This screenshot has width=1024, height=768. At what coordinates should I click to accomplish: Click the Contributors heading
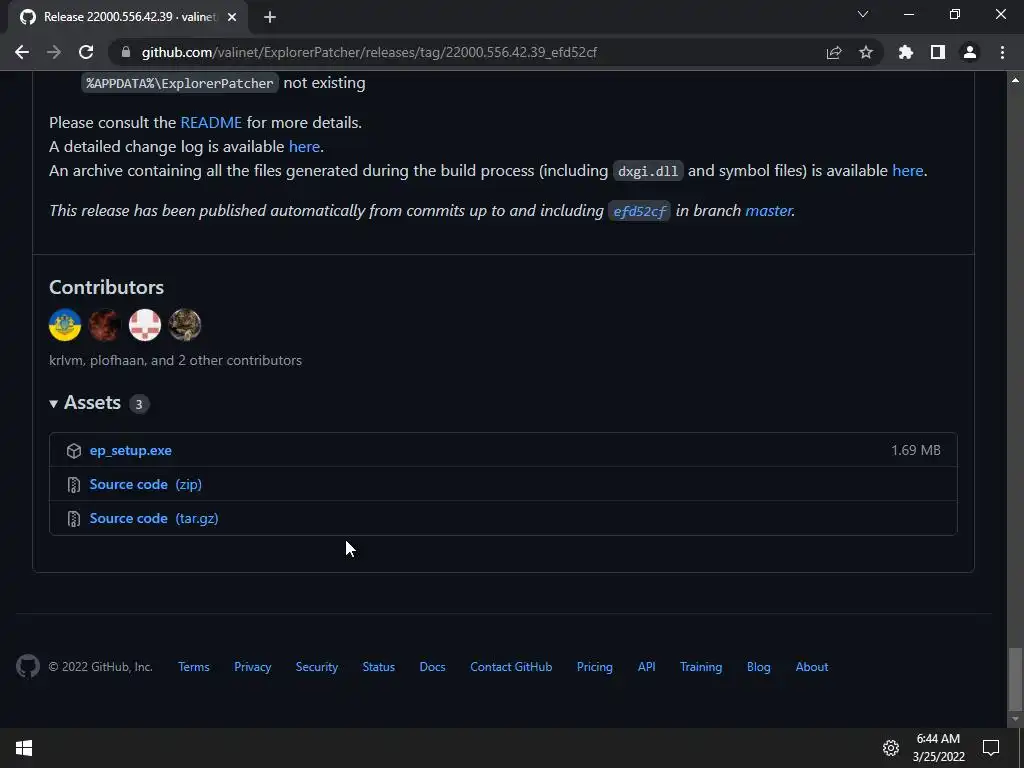106,287
